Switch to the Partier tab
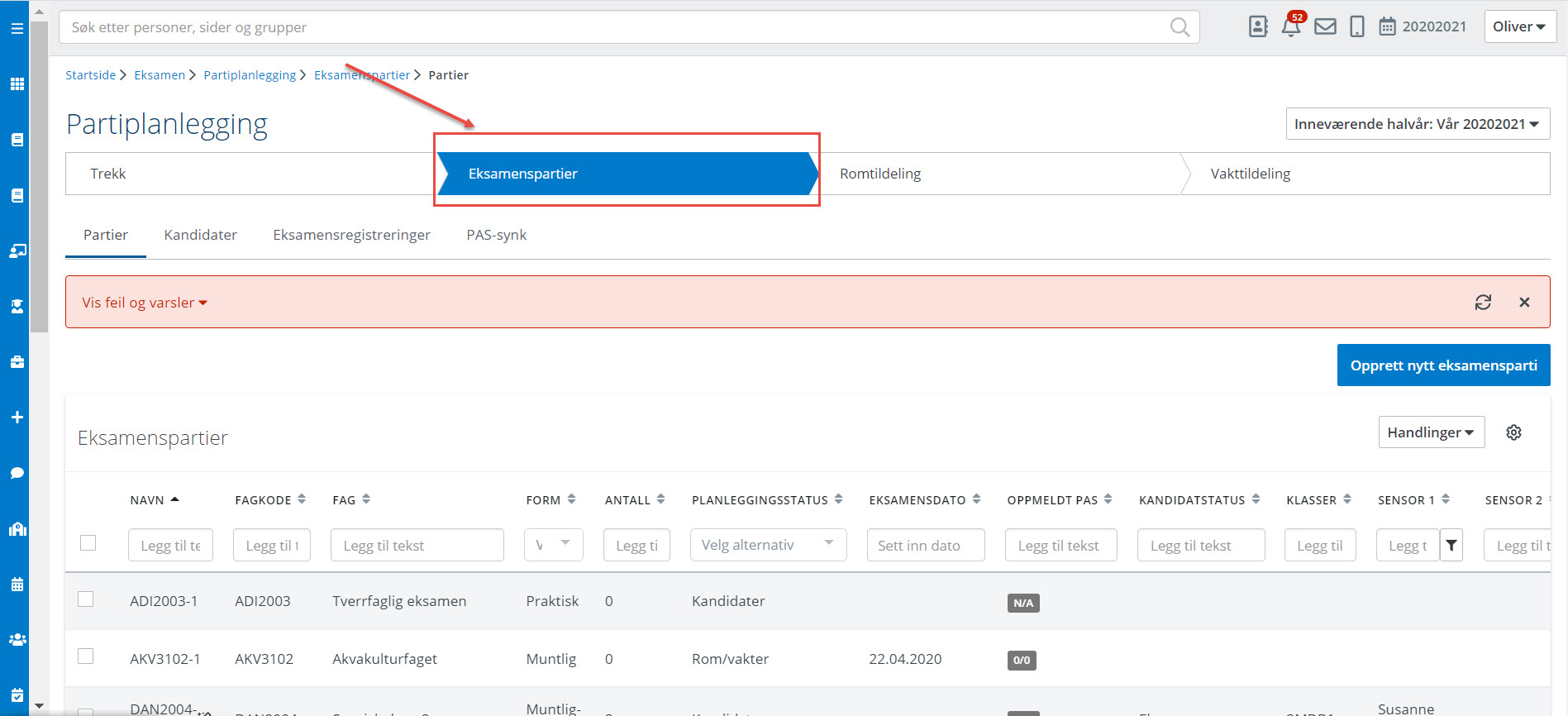This screenshot has width=1568, height=716. pos(106,235)
